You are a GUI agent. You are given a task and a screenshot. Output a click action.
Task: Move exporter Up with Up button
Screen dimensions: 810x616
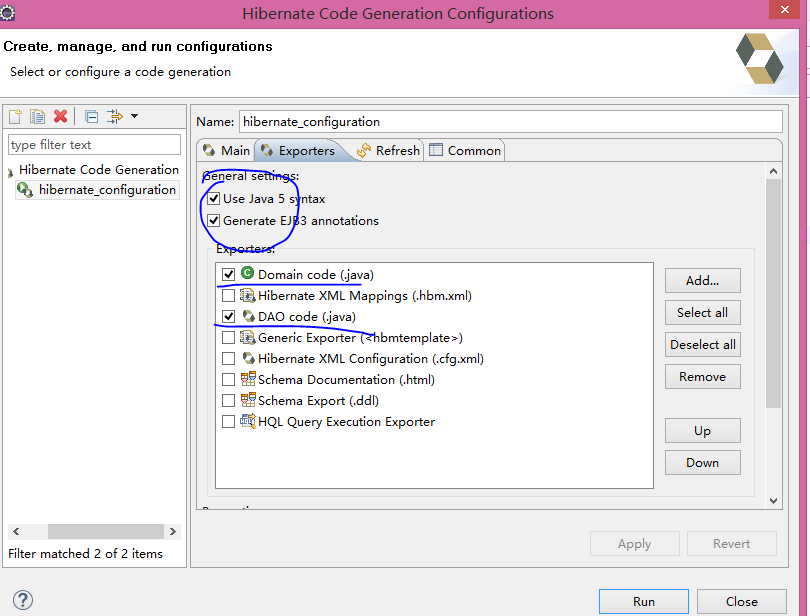[x=703, y=430]
